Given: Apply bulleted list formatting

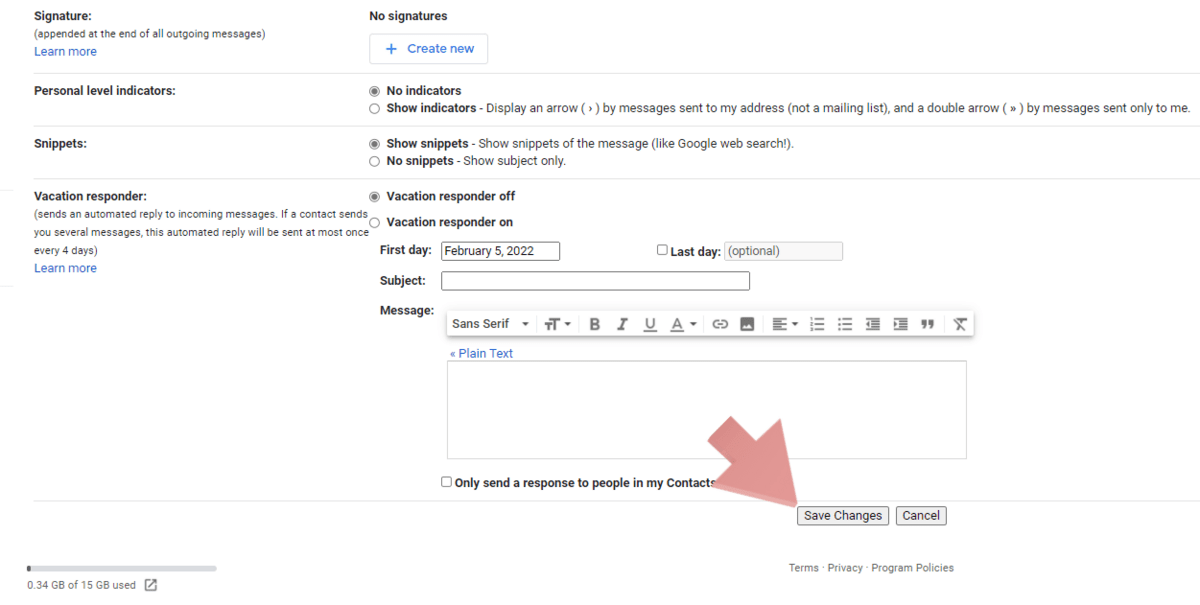Looking at the screenshot, I should (x=845, y=324).
